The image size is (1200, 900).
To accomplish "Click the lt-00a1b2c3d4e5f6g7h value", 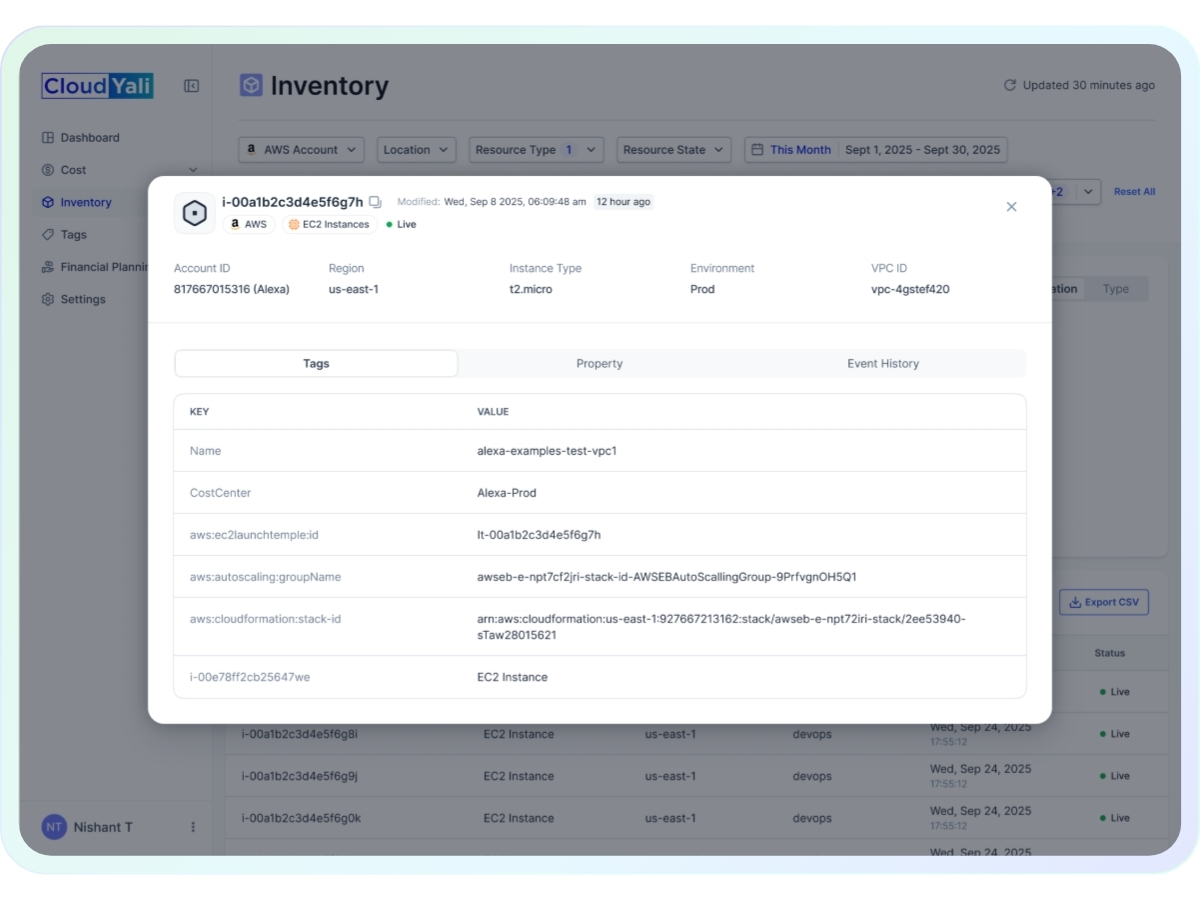I will (539, 535).
